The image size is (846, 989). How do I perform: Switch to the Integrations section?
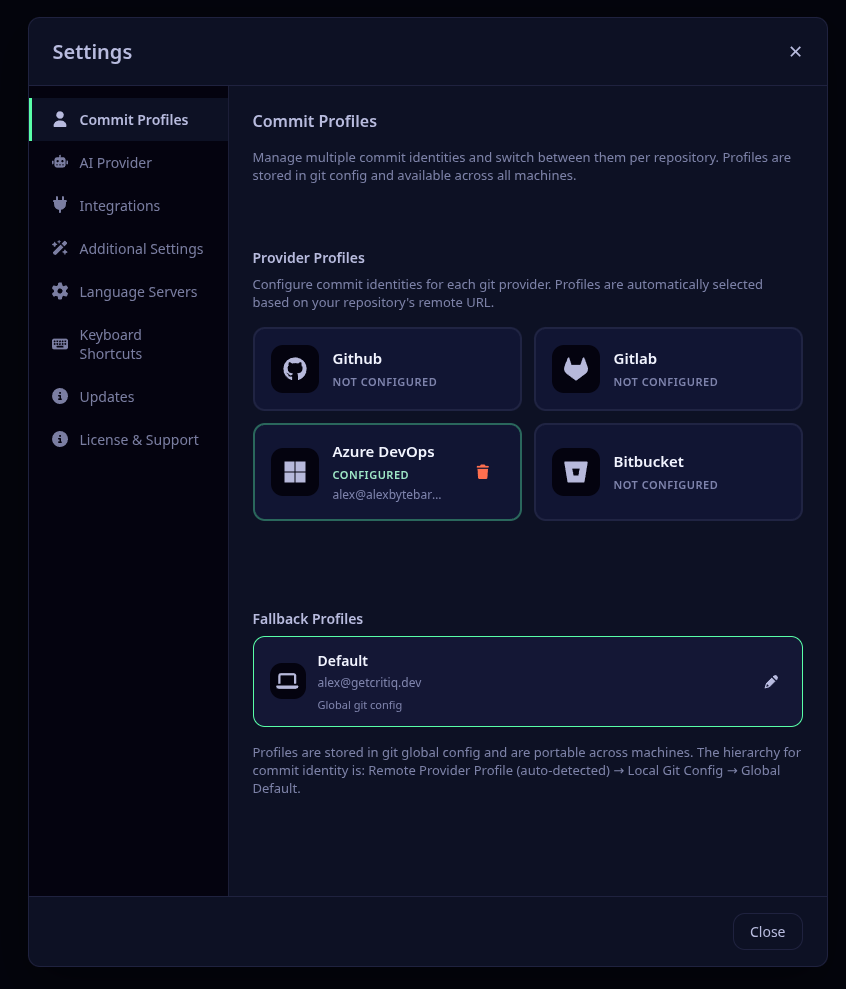pyautogui.click(x=119, y=205)
